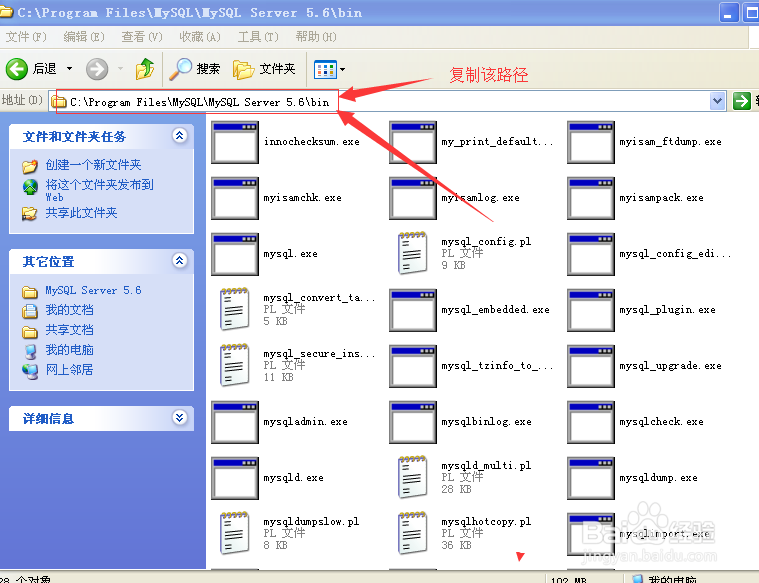Click the Views grid icon
This screenshot has height=583, width=759.
[325, 70]
